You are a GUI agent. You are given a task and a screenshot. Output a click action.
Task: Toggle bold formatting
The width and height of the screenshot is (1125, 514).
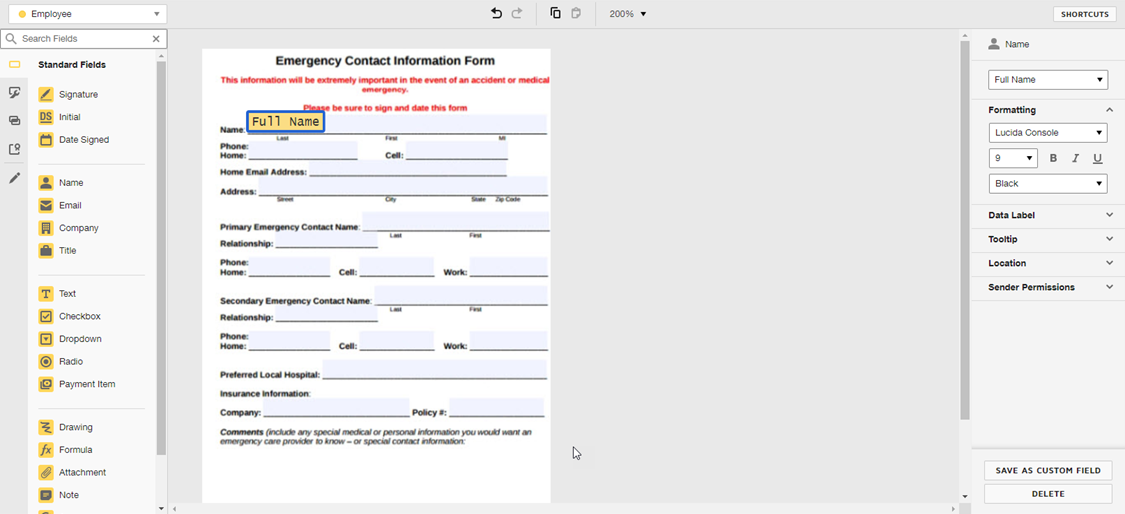pos(1053,158)
